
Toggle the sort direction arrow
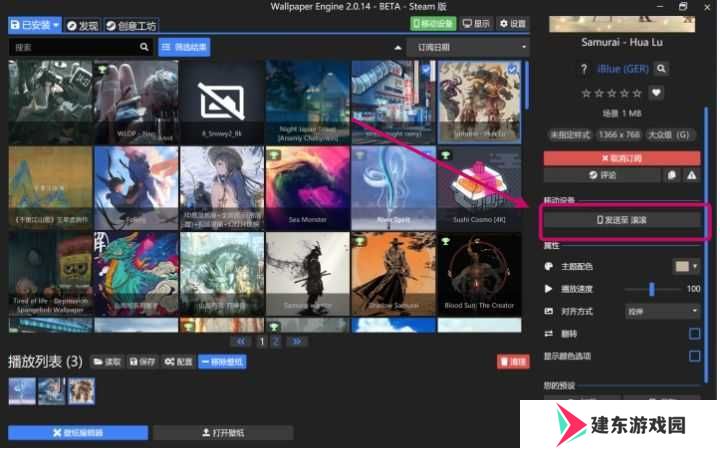pyautogui.click(x=398, y=48)
